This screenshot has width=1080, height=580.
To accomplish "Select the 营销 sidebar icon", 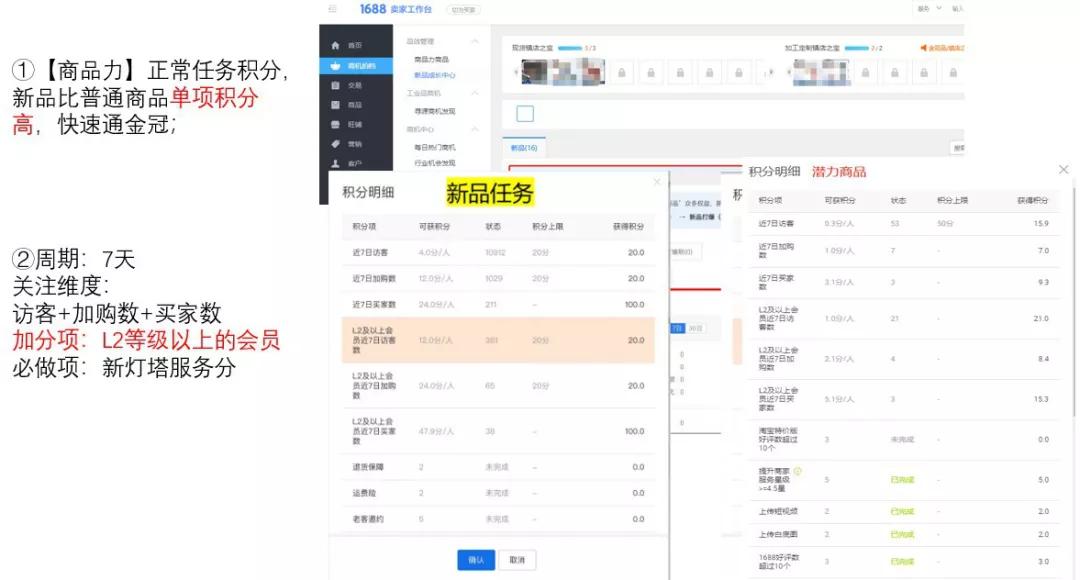I will pos(334,144).
